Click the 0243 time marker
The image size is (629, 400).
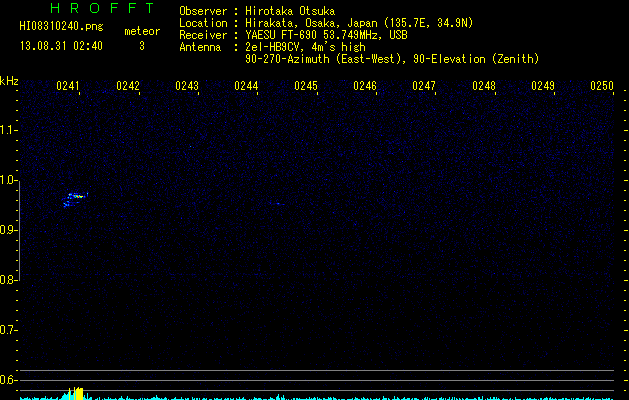pyautogui.click(x=187, y=86)
